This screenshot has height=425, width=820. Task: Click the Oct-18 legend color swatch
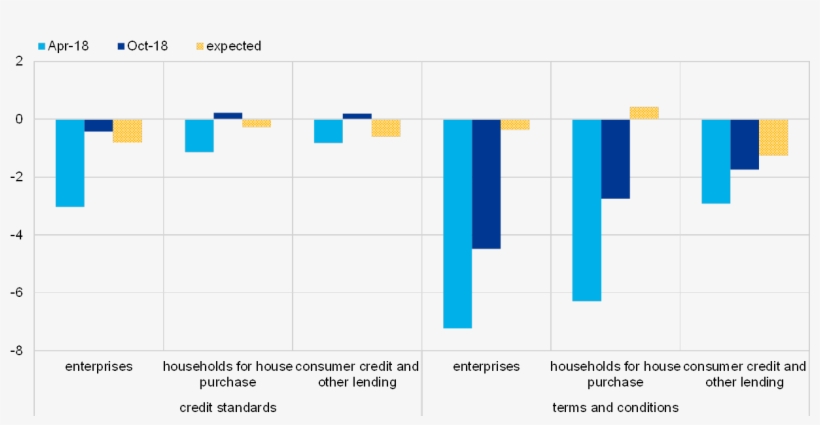click(x=121, y=46)
